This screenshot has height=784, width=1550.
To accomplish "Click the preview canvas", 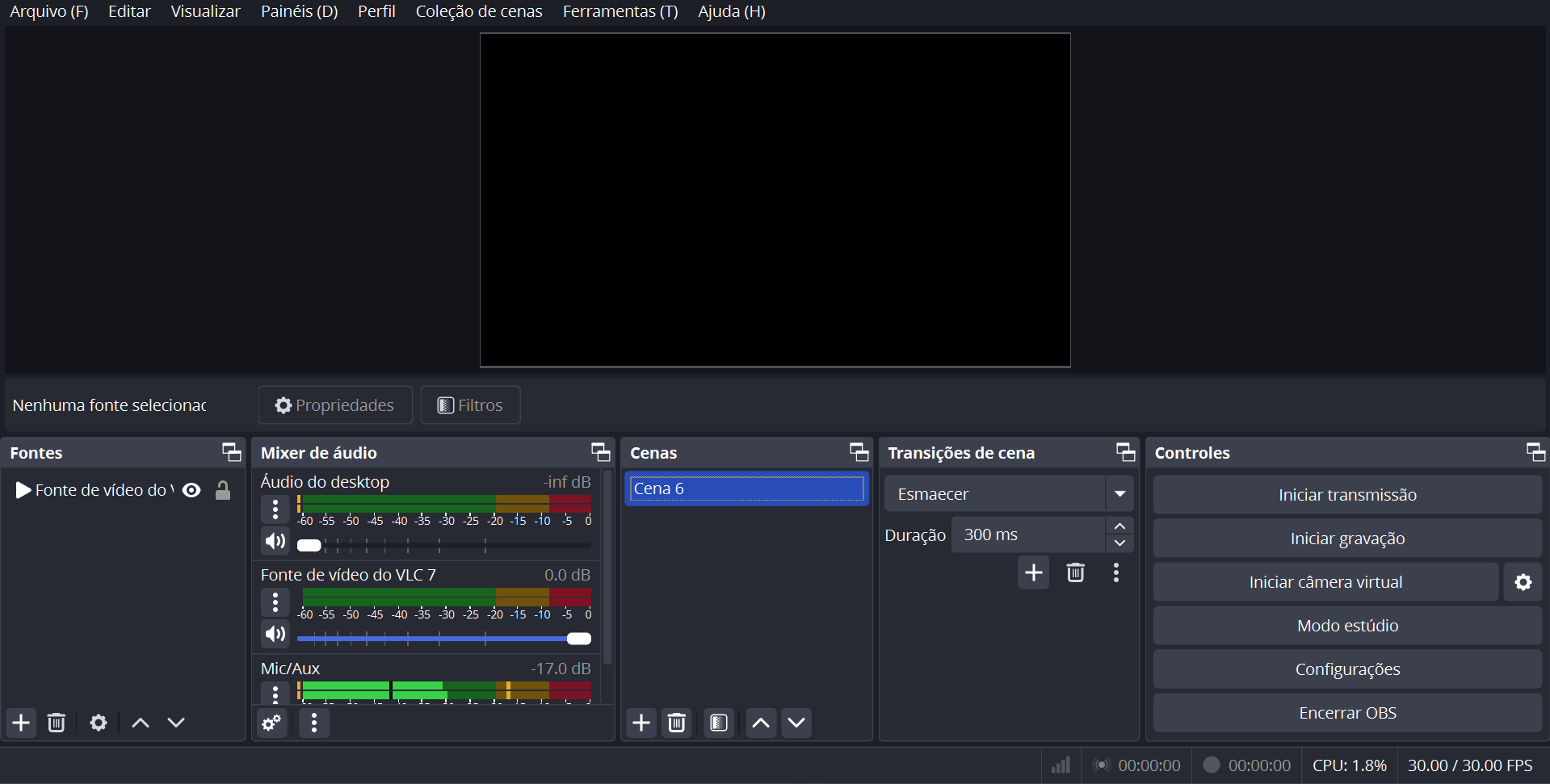I will click(x=775, y=200).
